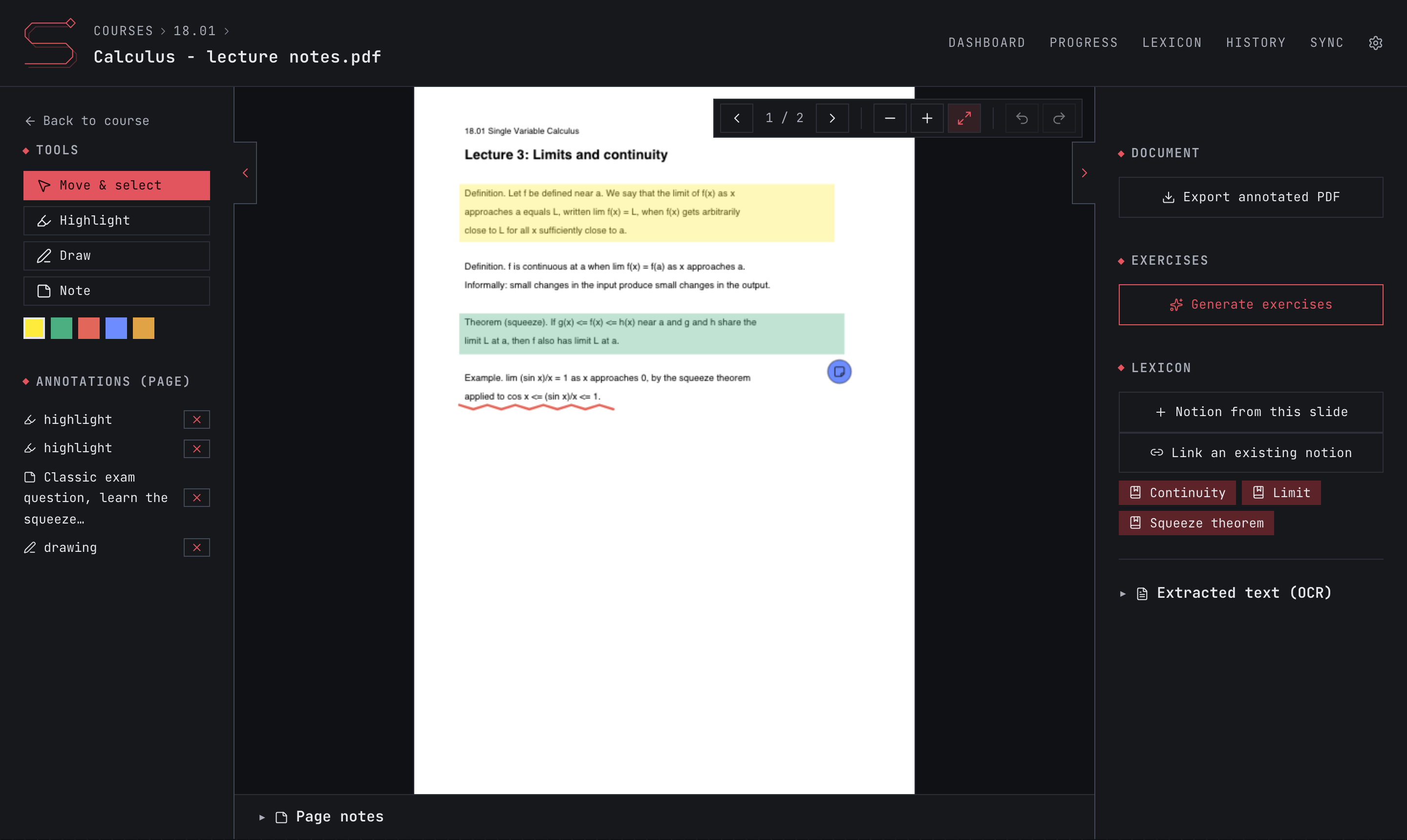The width and height of the screenshot is (1407, 840).
Task: Link an existing notion
Action: (1250, 452)
